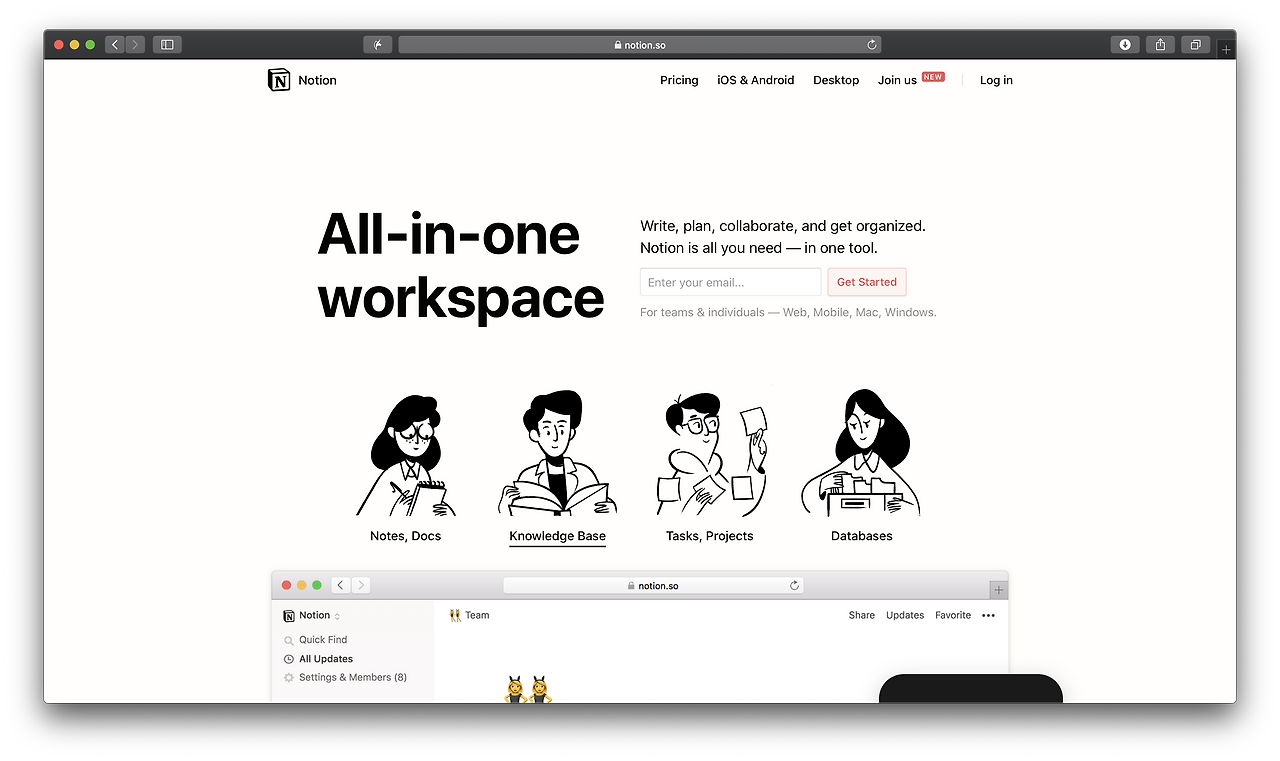Reload the page with refresh icon
The height and width of the screenshot is (761, 1280).
click(x=872, y=45)
